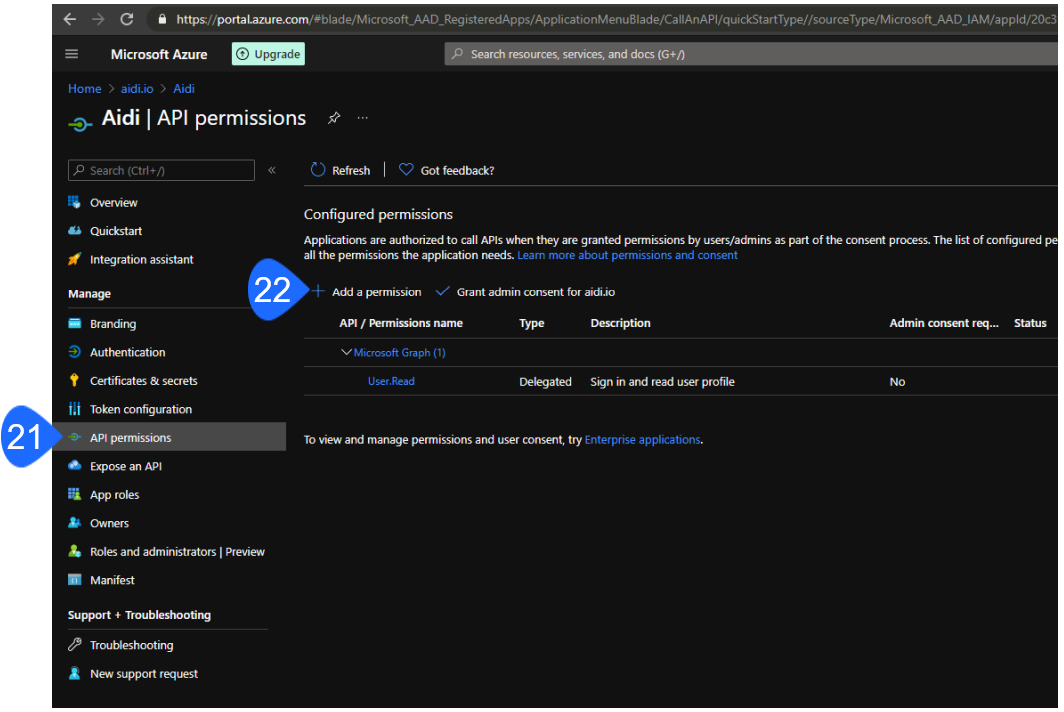Open Learn more about permissions and consent link
The image size is (1064, 712).
click(x=627, y=255)
